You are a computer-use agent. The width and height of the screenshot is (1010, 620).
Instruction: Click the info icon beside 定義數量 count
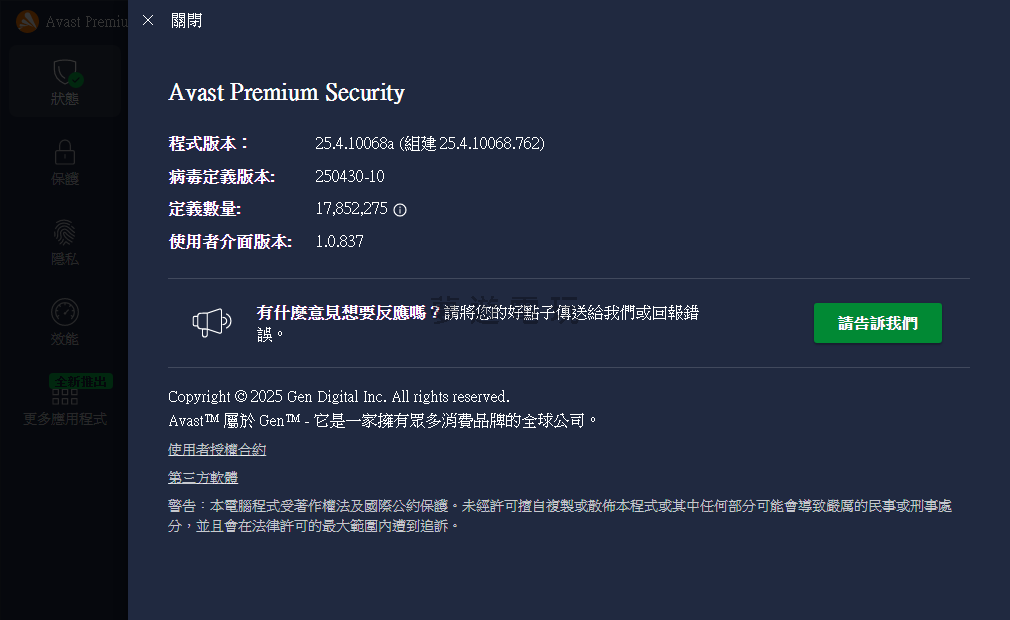point(400,210)
